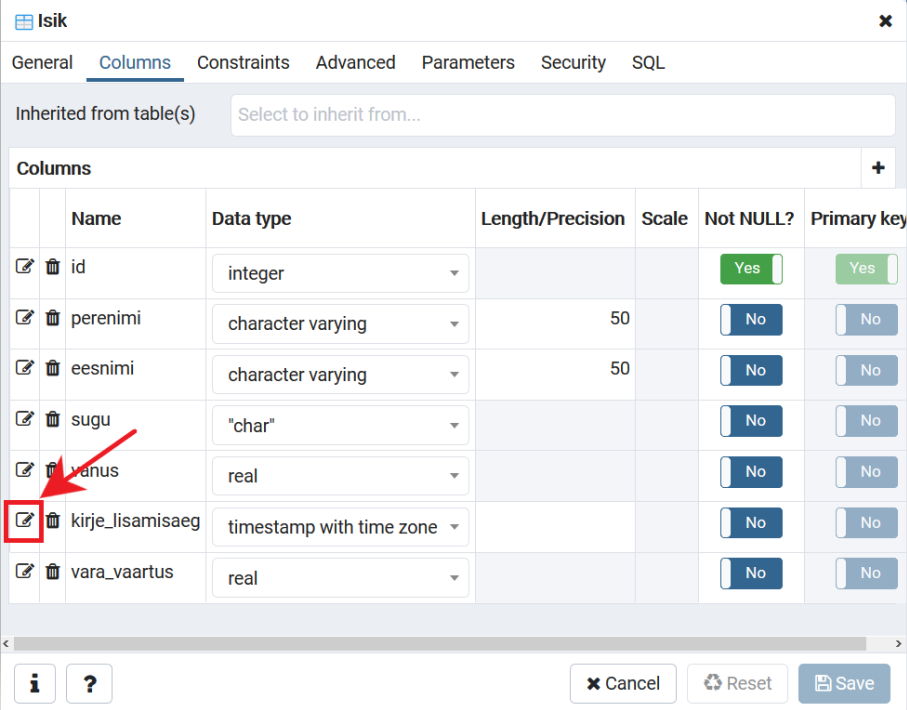Go to the Advanced tab
The width and height of the screenshot is (907, 710).
[x=355, y=62]
